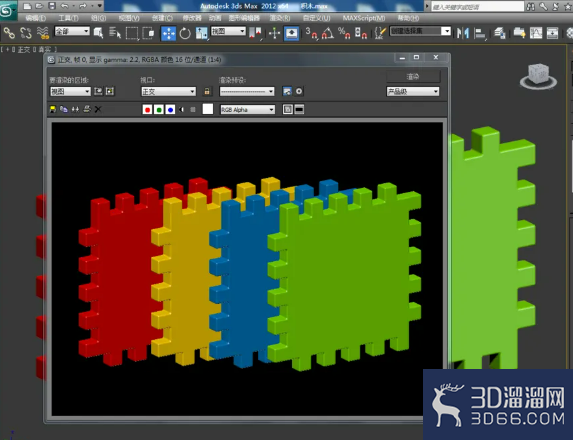Click the Edit Region icon in render window
This screenshot has height=440, width=573.
98,91
